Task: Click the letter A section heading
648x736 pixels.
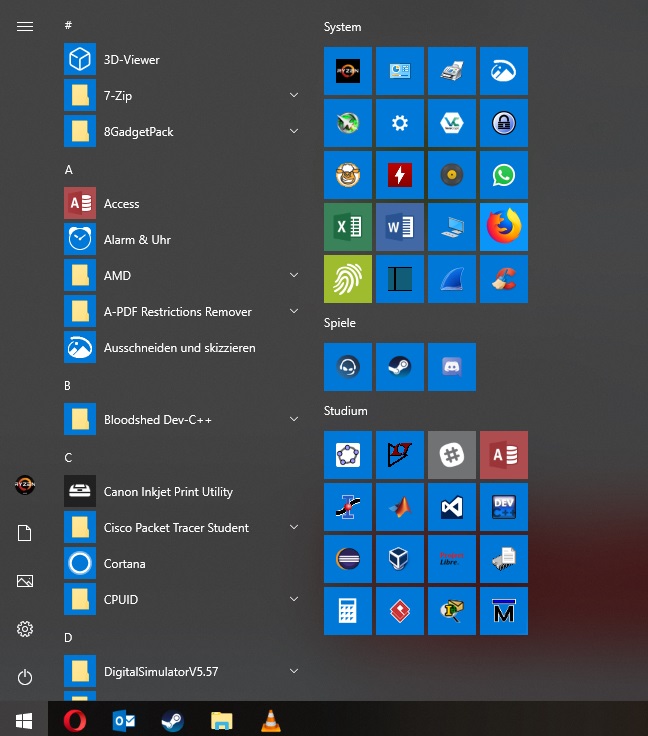Action: pos(69,169)
